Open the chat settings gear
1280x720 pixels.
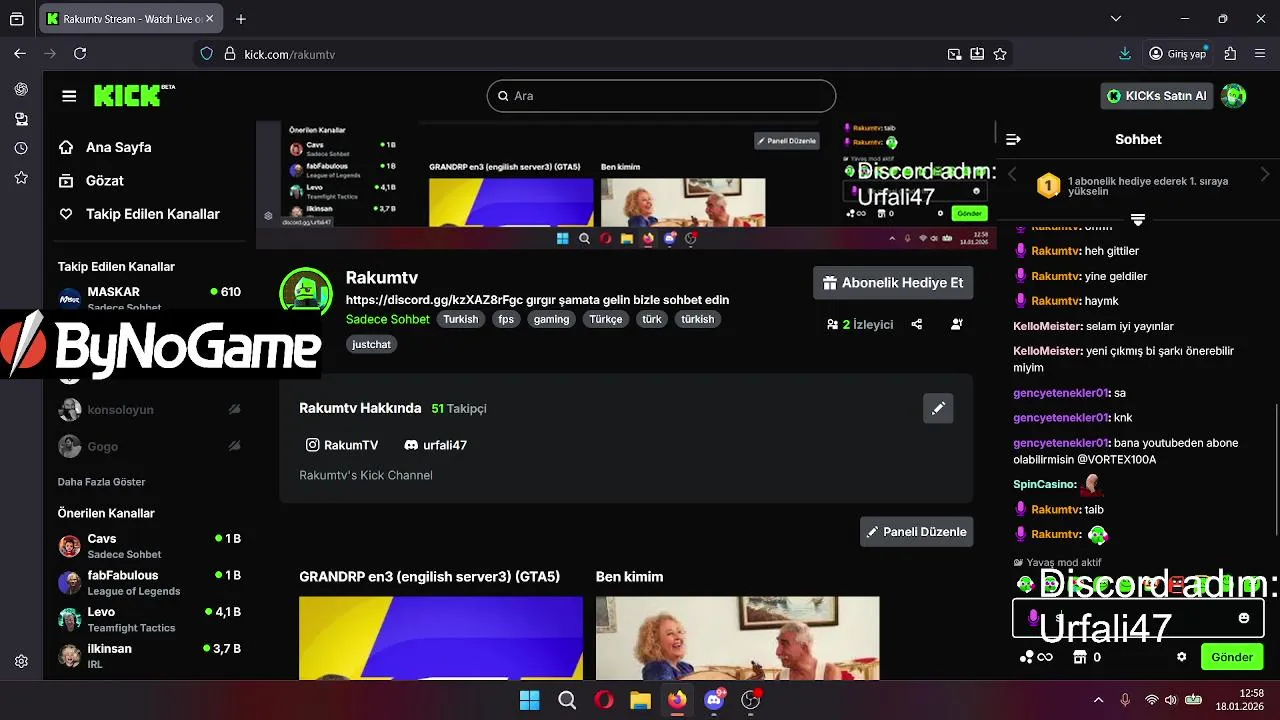tap(1181, 657)
